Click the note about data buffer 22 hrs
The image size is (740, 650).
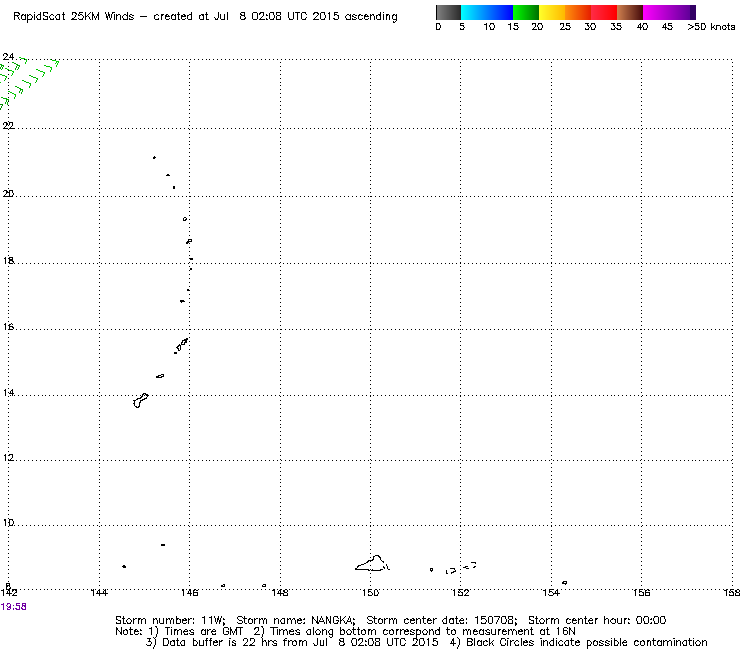292,642
